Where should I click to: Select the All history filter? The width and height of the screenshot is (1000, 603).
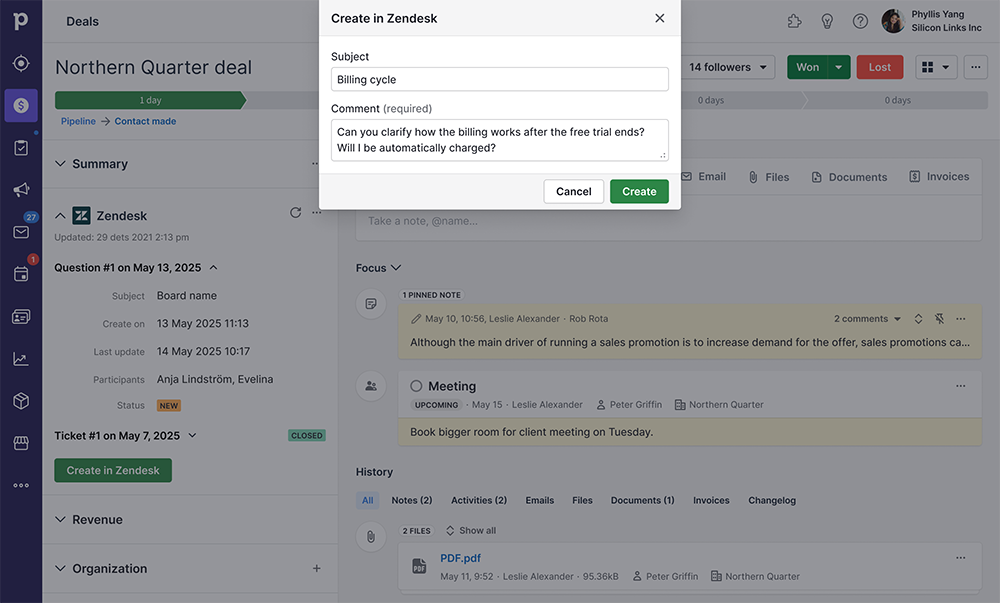[367, 500]
